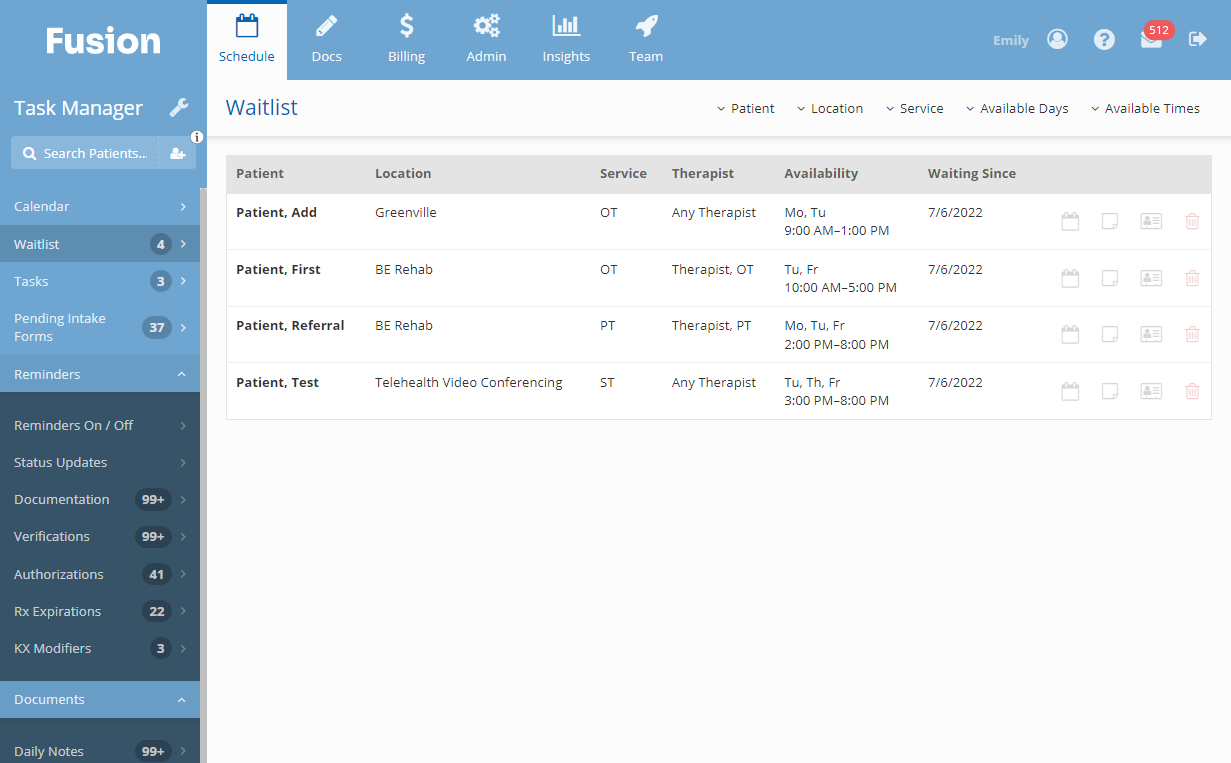Image resolution: width=1231 pixels, height=763 pixels.
Task: Open Status Updates in the sidebar
Action: 100,462
